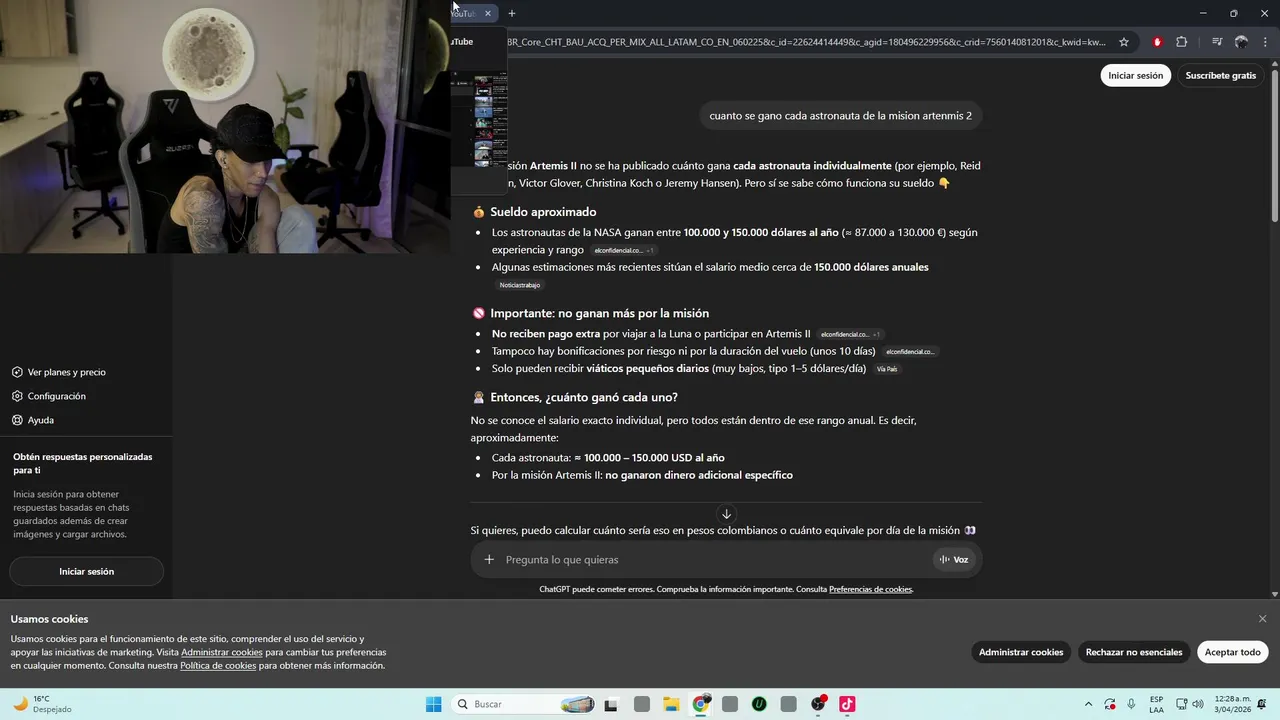Click the Sueldo aproximado heading

pos(543,212)
